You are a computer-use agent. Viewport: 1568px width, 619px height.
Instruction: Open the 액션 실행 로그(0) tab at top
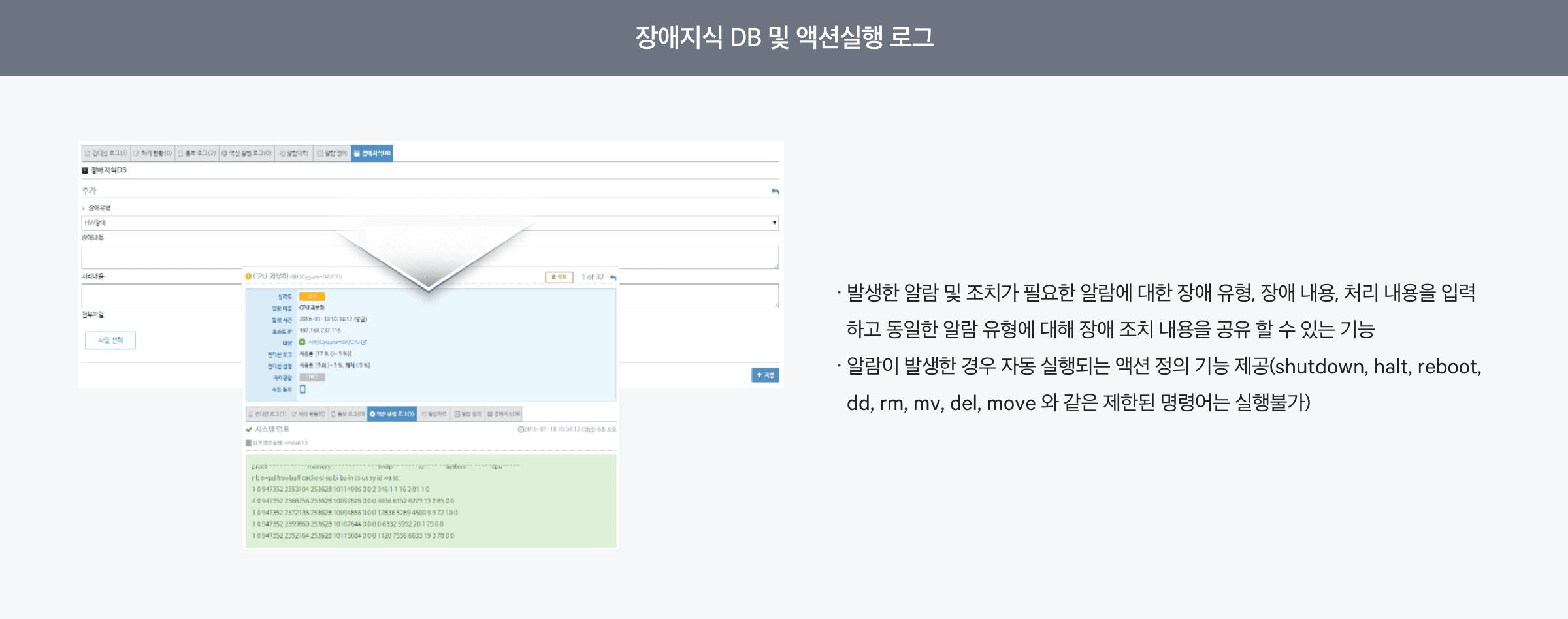pos(246,153)
